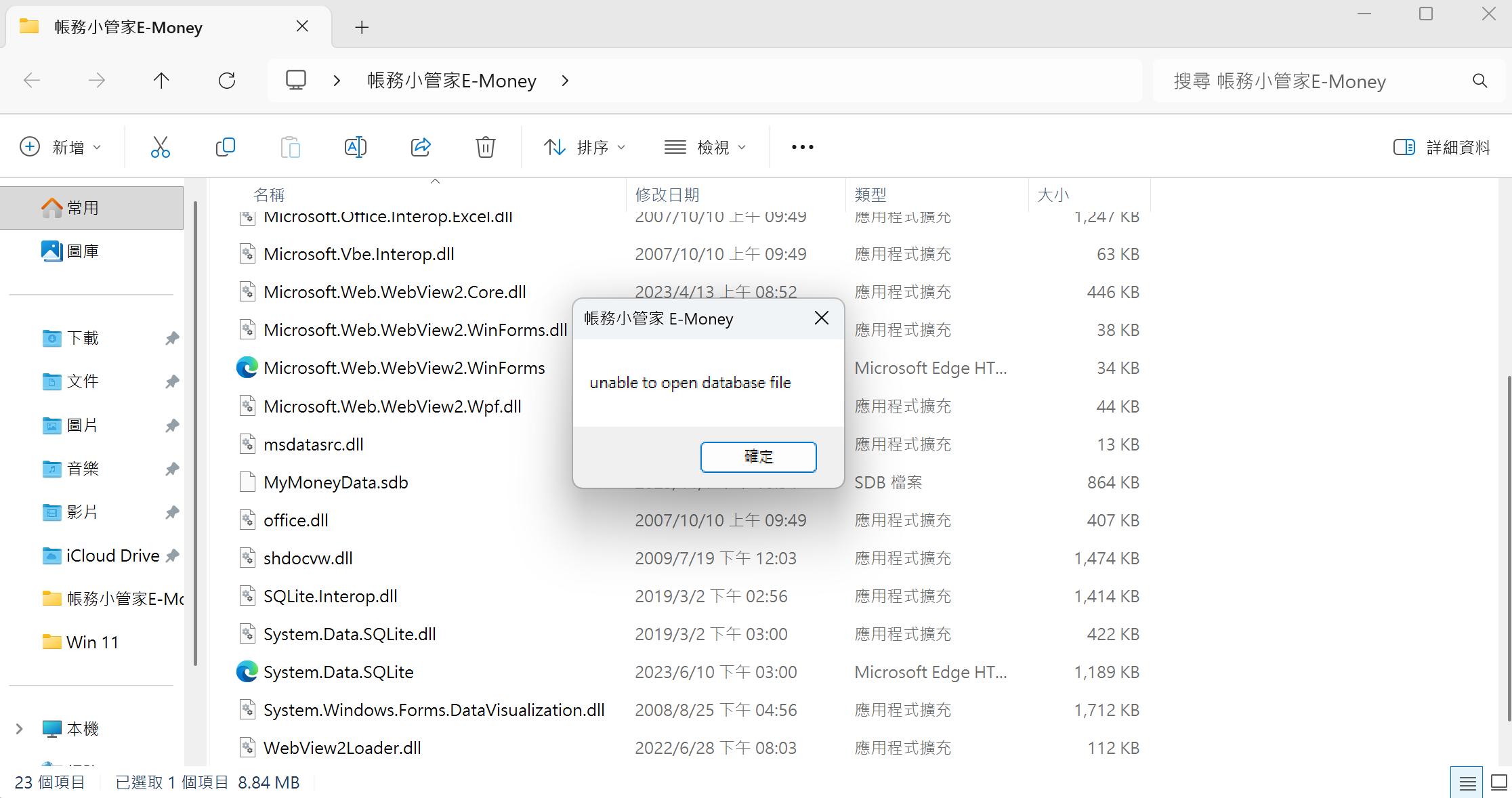Viewport: 1512px width, 798px height.
Task: Paste from the clipboard
Action: (x=290, y=146)
